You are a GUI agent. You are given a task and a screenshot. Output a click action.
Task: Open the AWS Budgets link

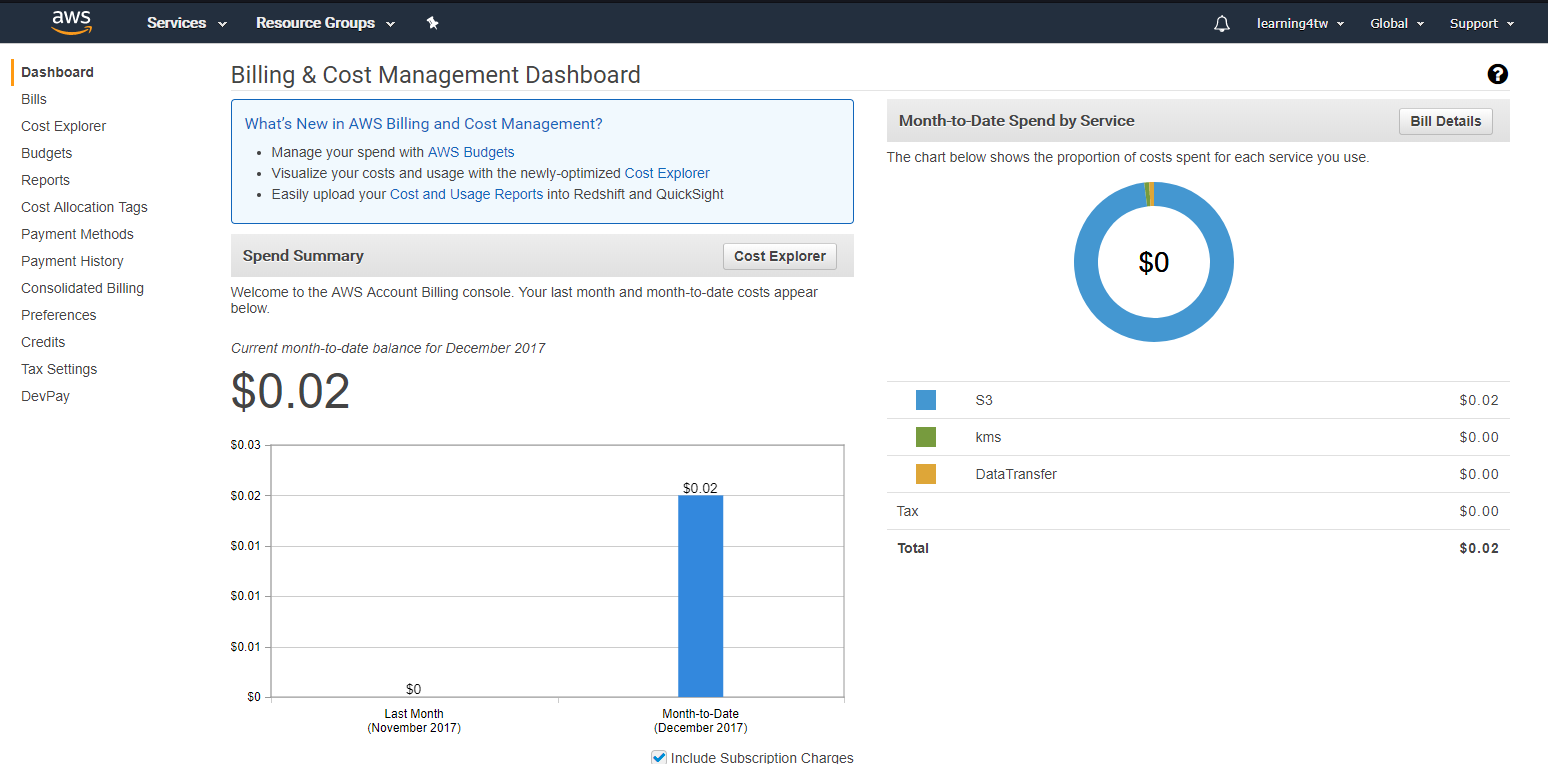click(x=471, y=152)
